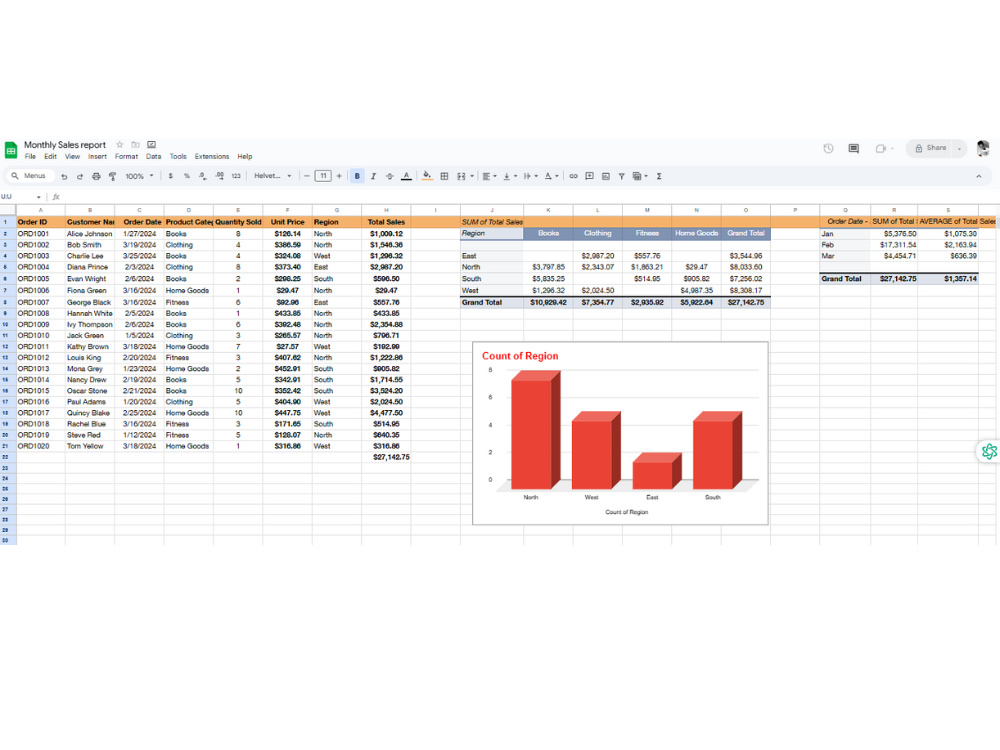Redo the last action
Viewport: 1000px width, 750px height.
(x=80, y=176)
